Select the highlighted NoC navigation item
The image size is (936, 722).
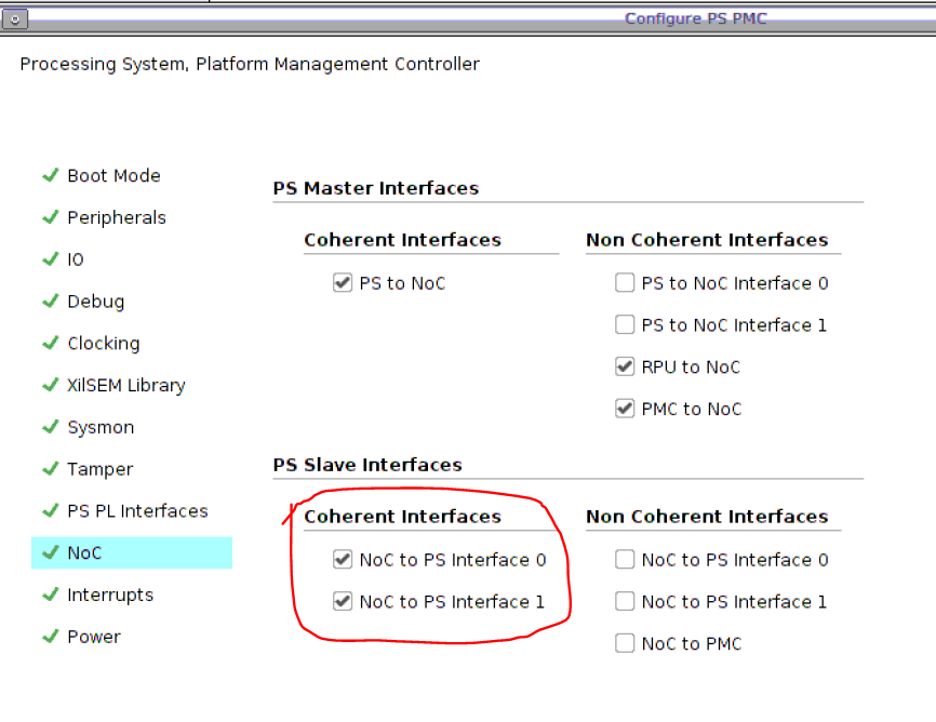click(x=85, y=553)
